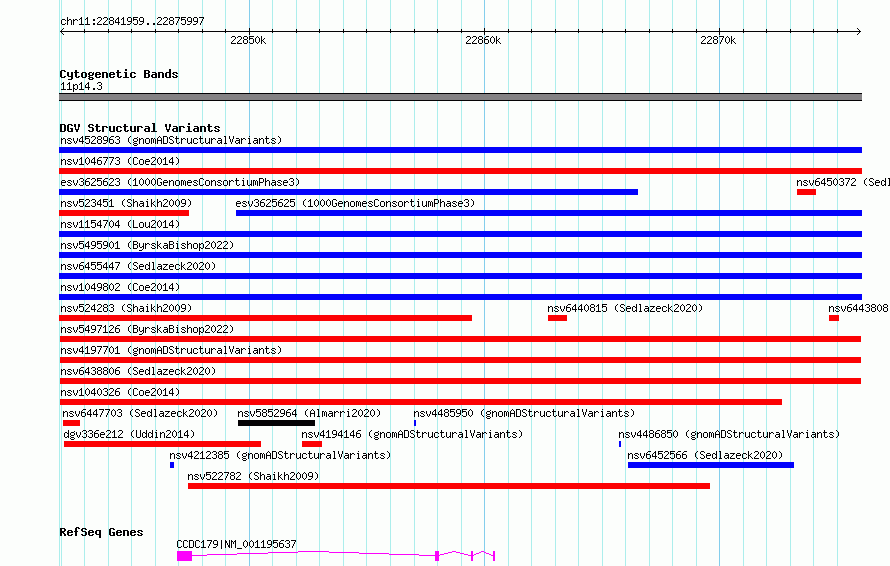Screen dimensions: 890x566
Task: Open nsv522782 (Shaikh2009) label
Action: tap(253, 476)
